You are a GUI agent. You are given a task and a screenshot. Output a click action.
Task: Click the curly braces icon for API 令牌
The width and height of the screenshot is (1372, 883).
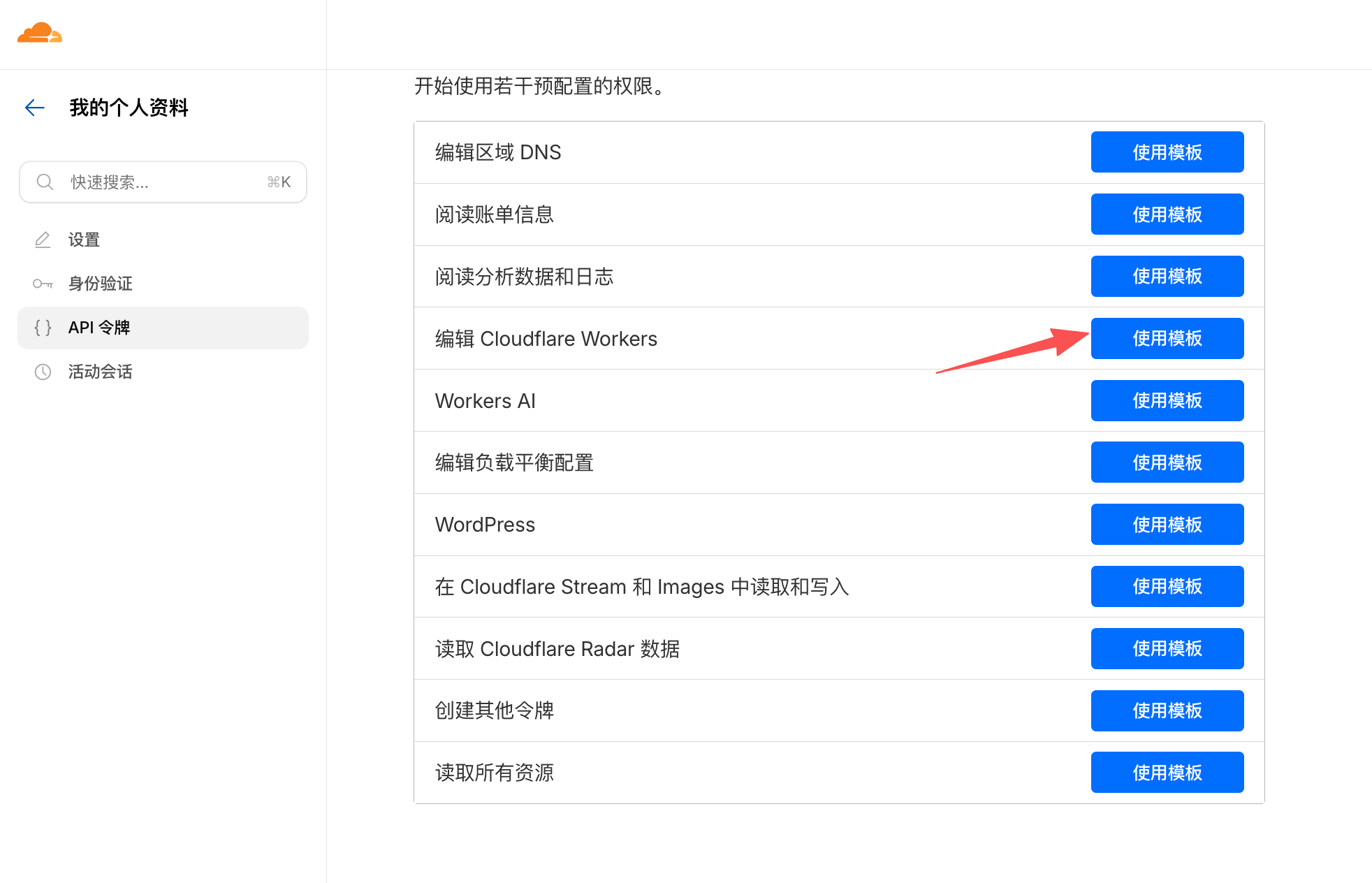click(43, 328)
